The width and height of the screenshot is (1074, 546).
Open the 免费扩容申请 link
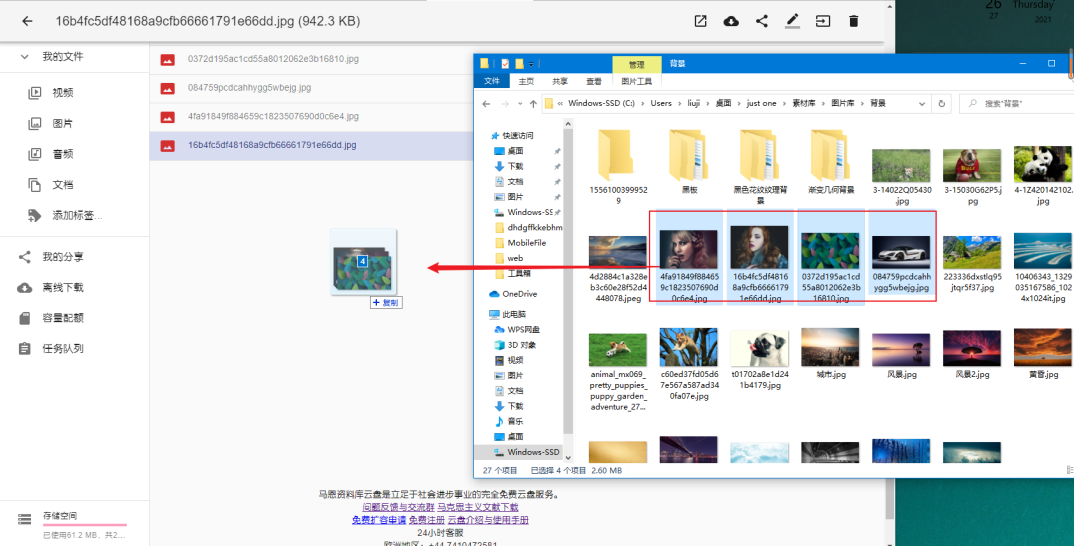(x=379, y=520)
